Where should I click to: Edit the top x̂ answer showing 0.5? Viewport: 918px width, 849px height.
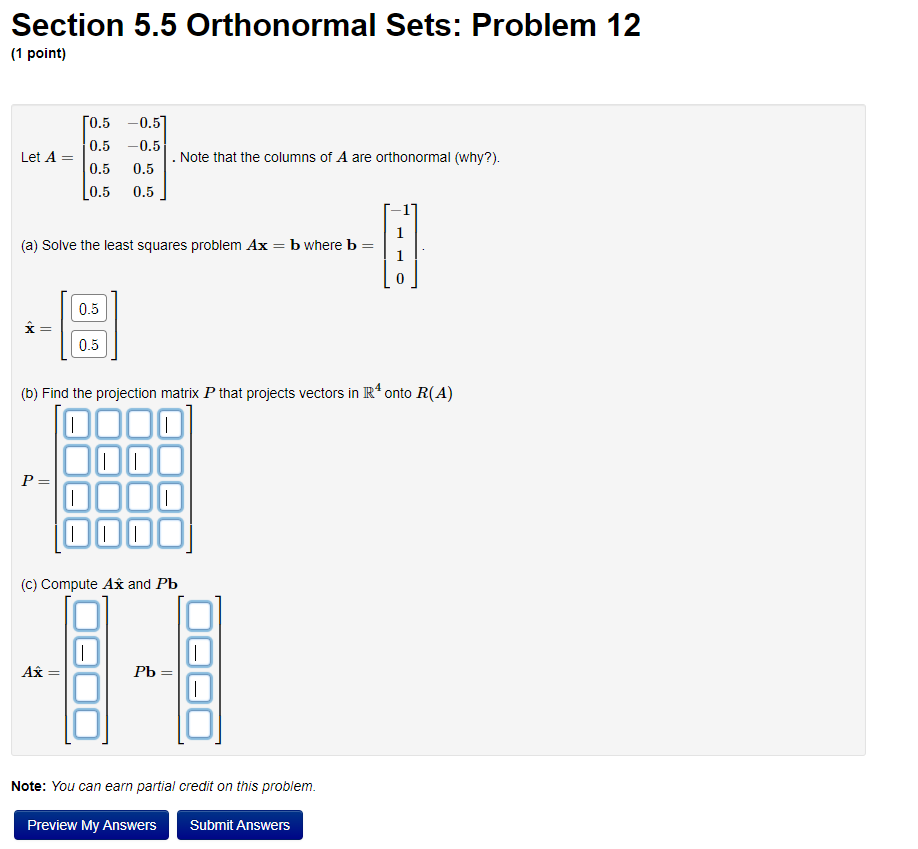coord(88,308)
